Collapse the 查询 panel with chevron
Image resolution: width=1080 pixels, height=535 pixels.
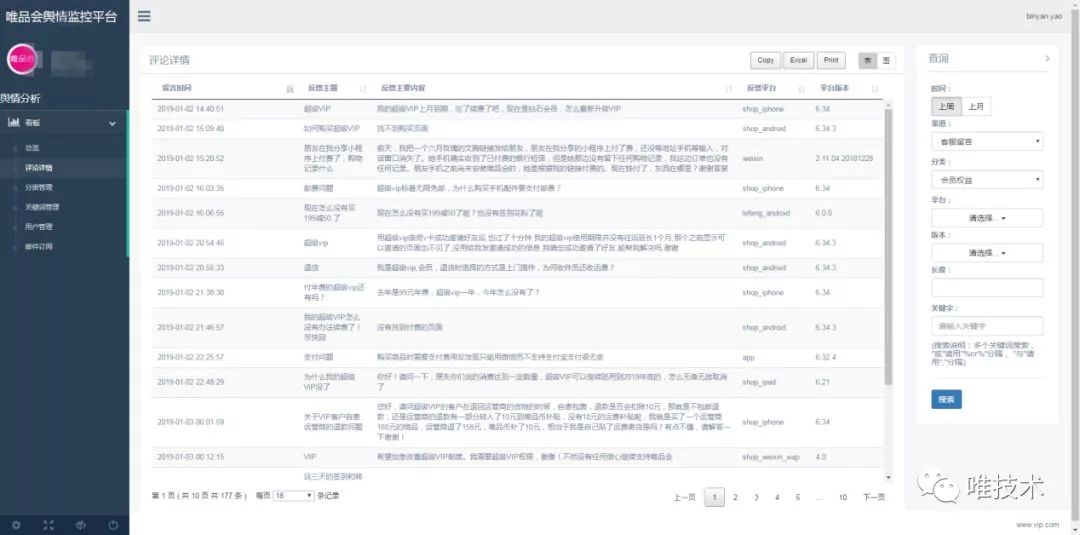coord(1047,59)
